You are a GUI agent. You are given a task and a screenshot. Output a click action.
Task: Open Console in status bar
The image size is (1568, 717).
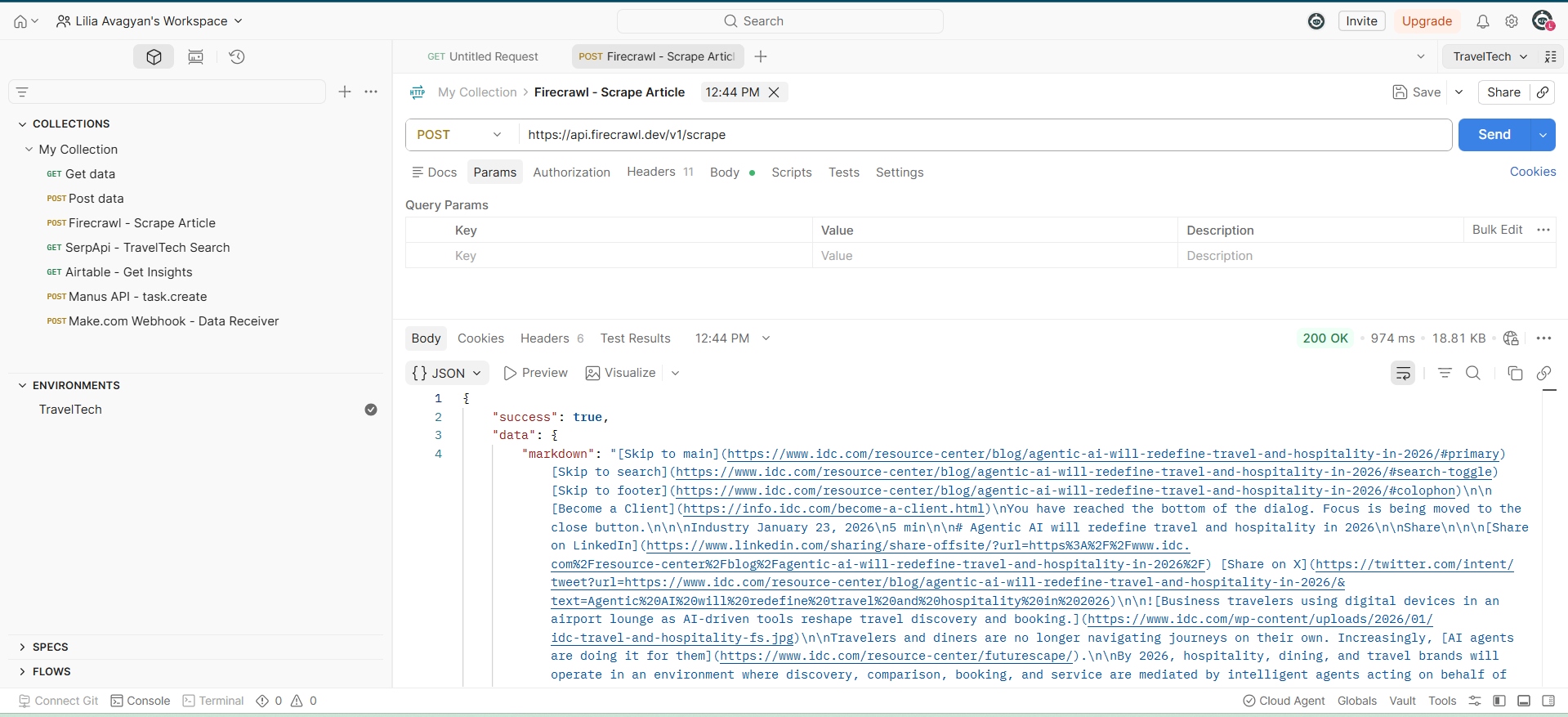(x=141, y=701)
